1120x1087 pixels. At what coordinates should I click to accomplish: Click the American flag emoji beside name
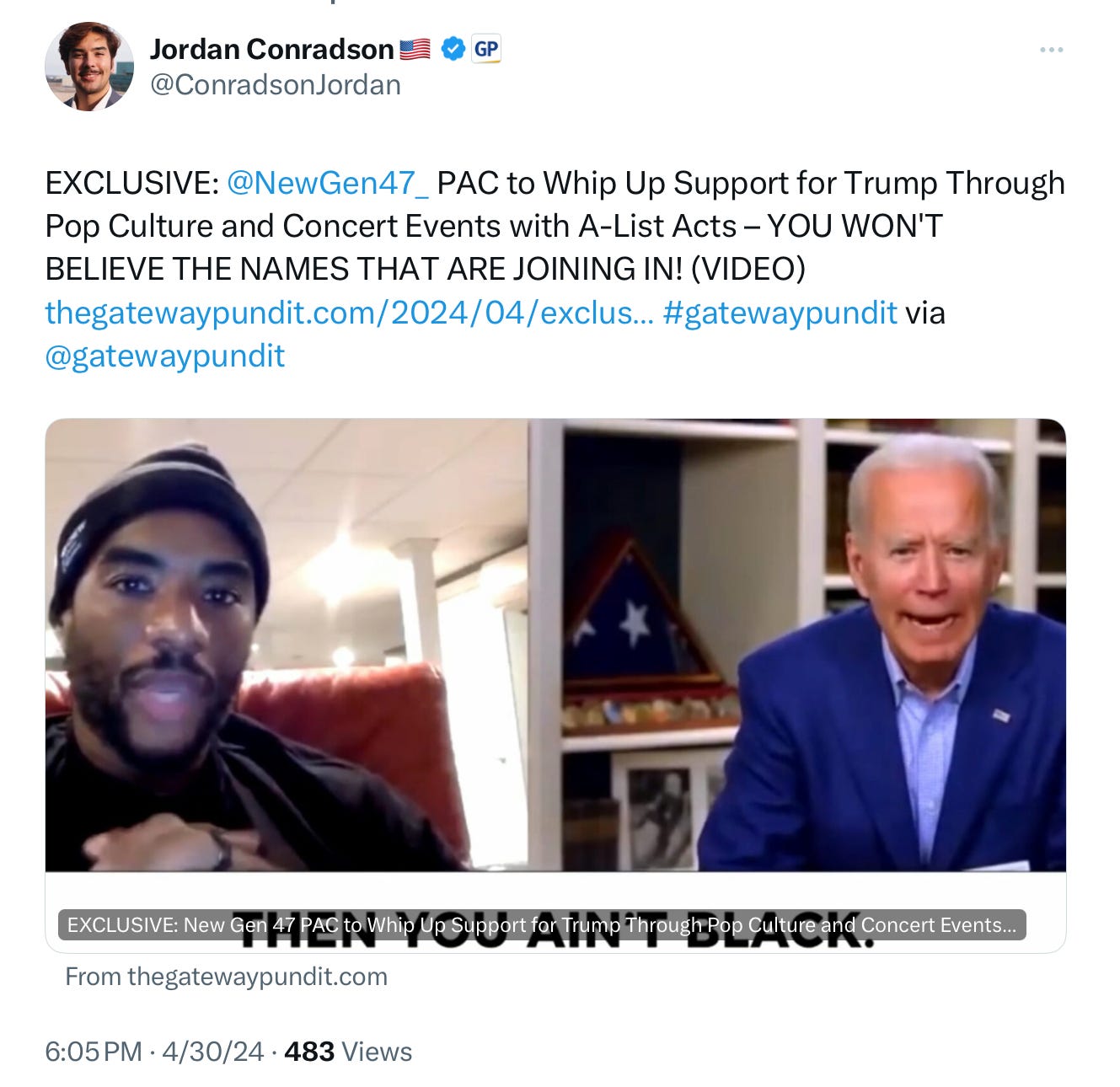point(415,50)
